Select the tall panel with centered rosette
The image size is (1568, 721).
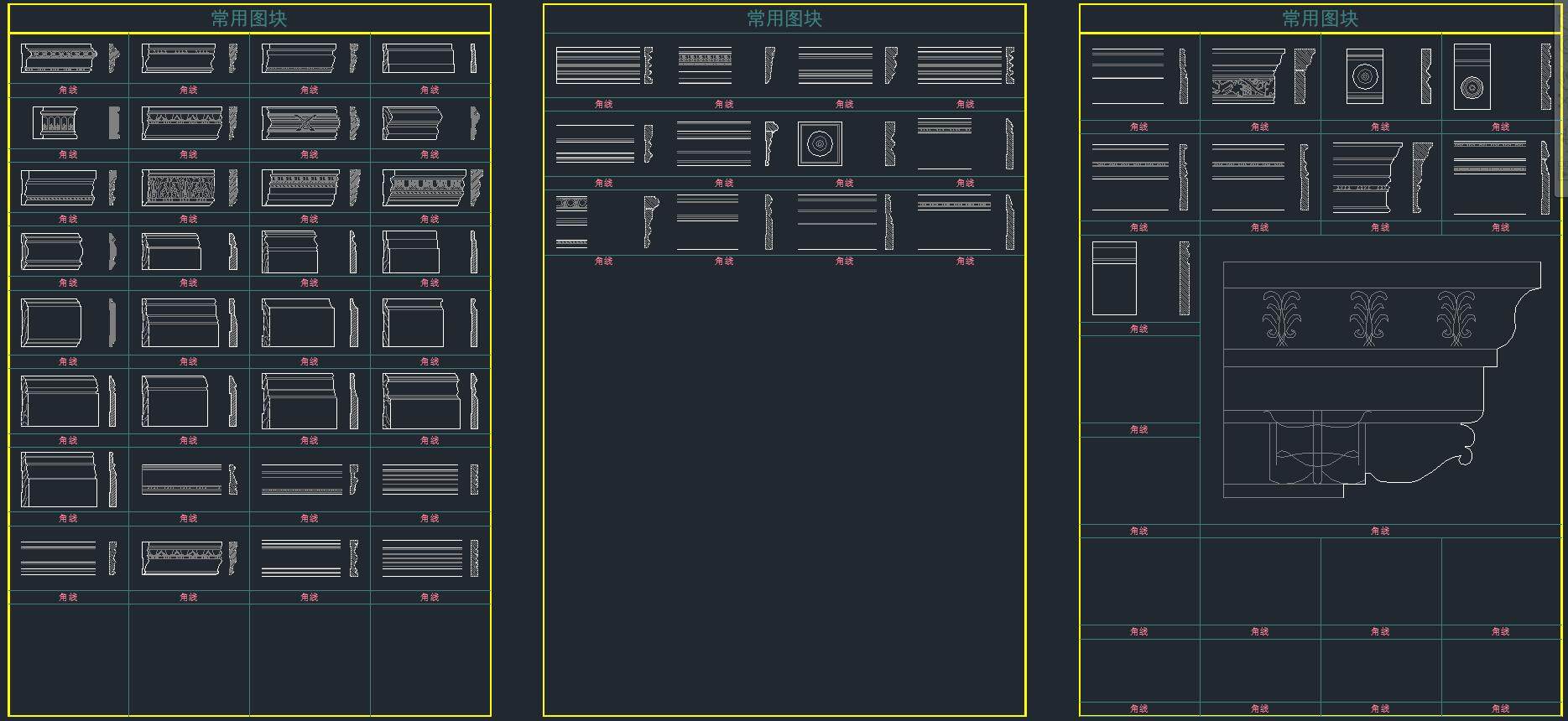pos(1364,76)
